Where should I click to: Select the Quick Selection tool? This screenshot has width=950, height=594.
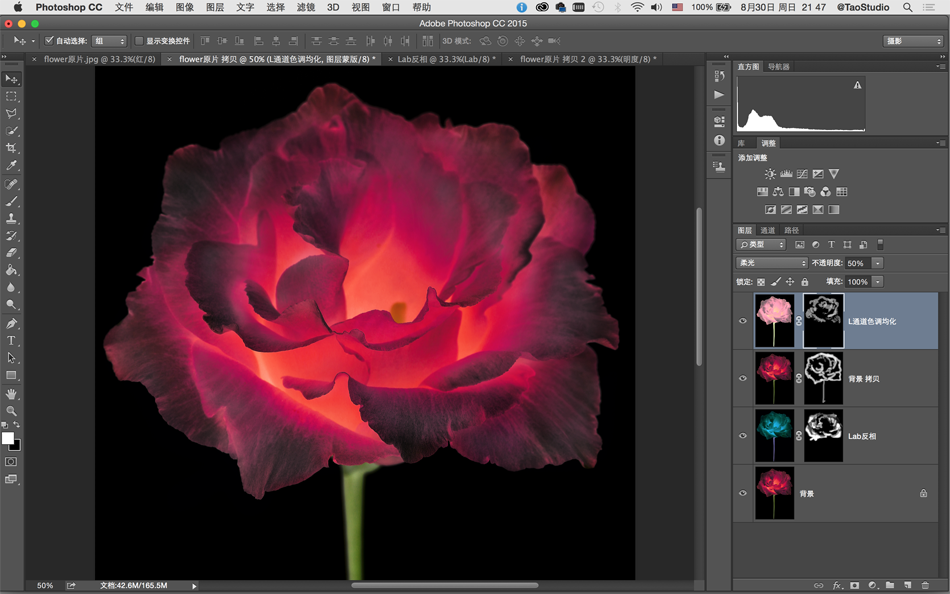pos(12,131)
